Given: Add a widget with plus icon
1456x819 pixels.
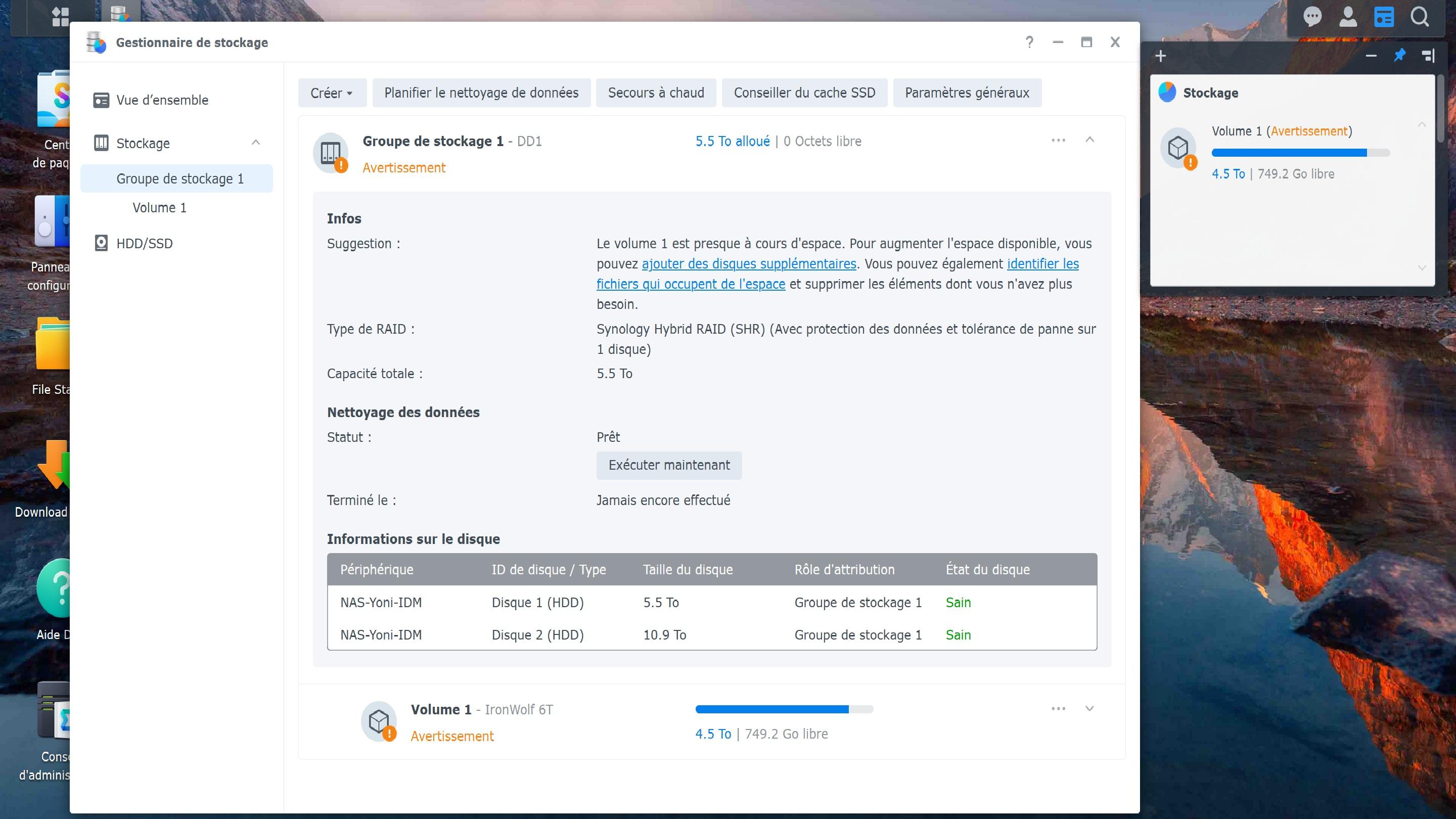Looking at the screenshot, I should [x=1160, y=56].
